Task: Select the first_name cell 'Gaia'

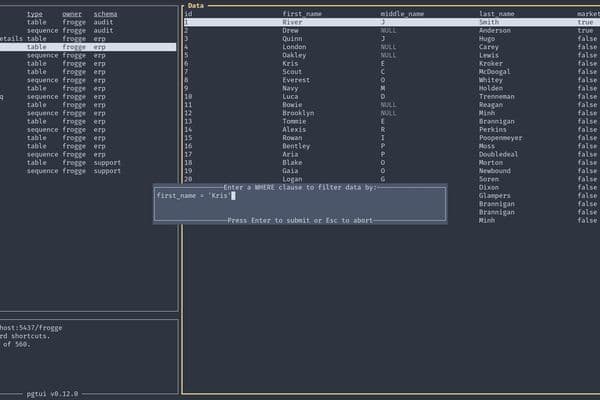Action: 290,171
